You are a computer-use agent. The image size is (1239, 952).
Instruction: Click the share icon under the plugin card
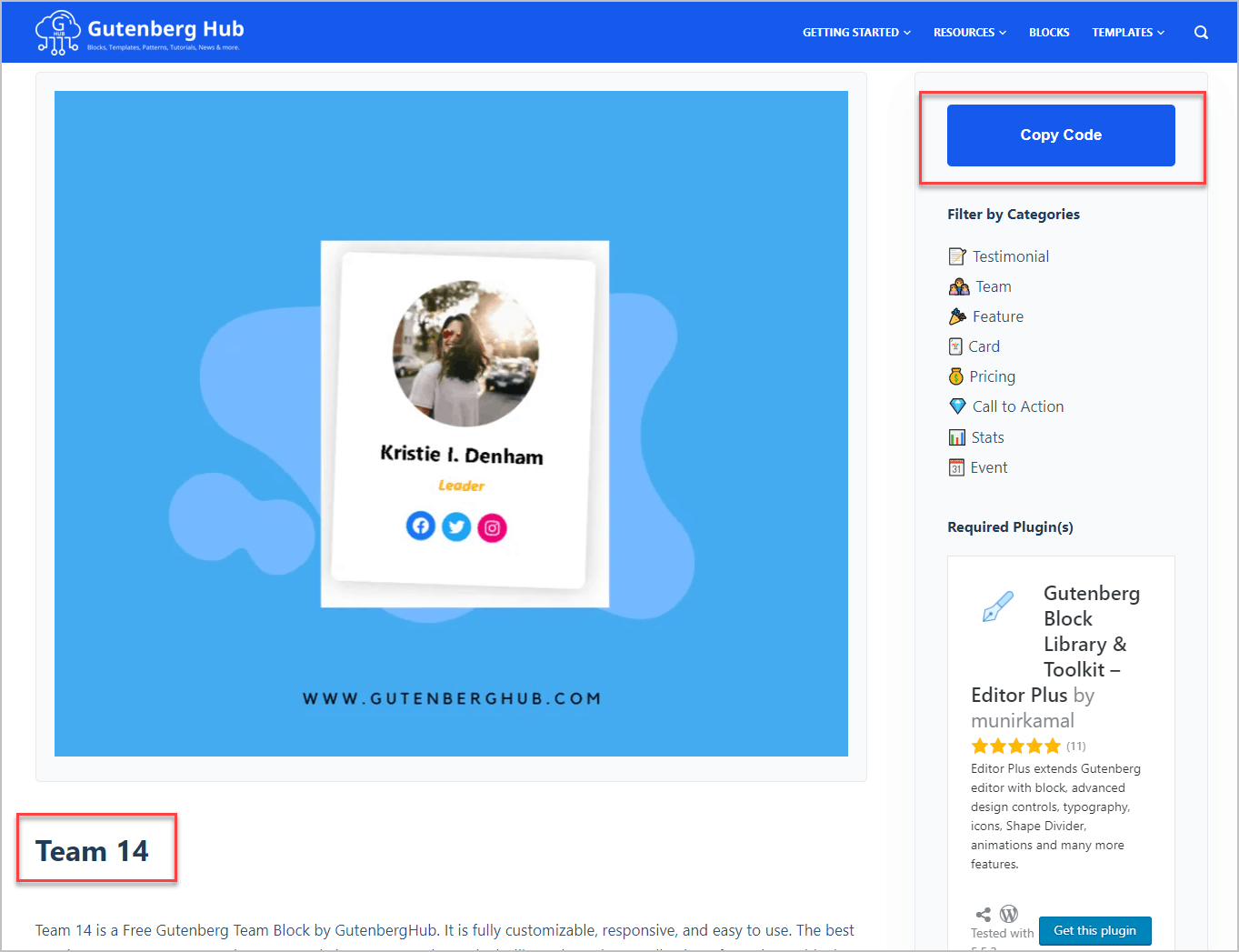pyautogui.click(x=983, y=914)
